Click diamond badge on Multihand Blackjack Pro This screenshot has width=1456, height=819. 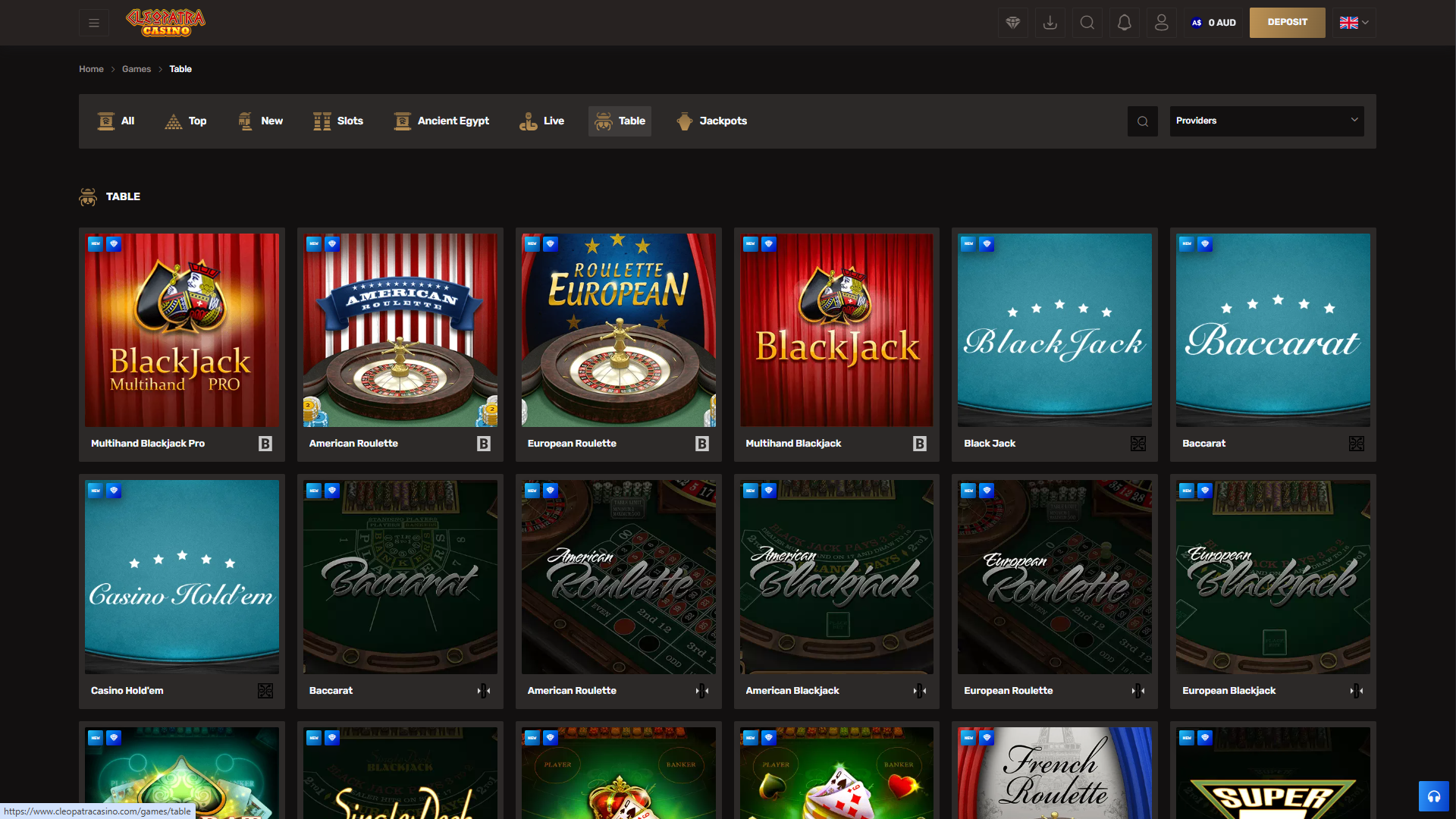[114, 244]
